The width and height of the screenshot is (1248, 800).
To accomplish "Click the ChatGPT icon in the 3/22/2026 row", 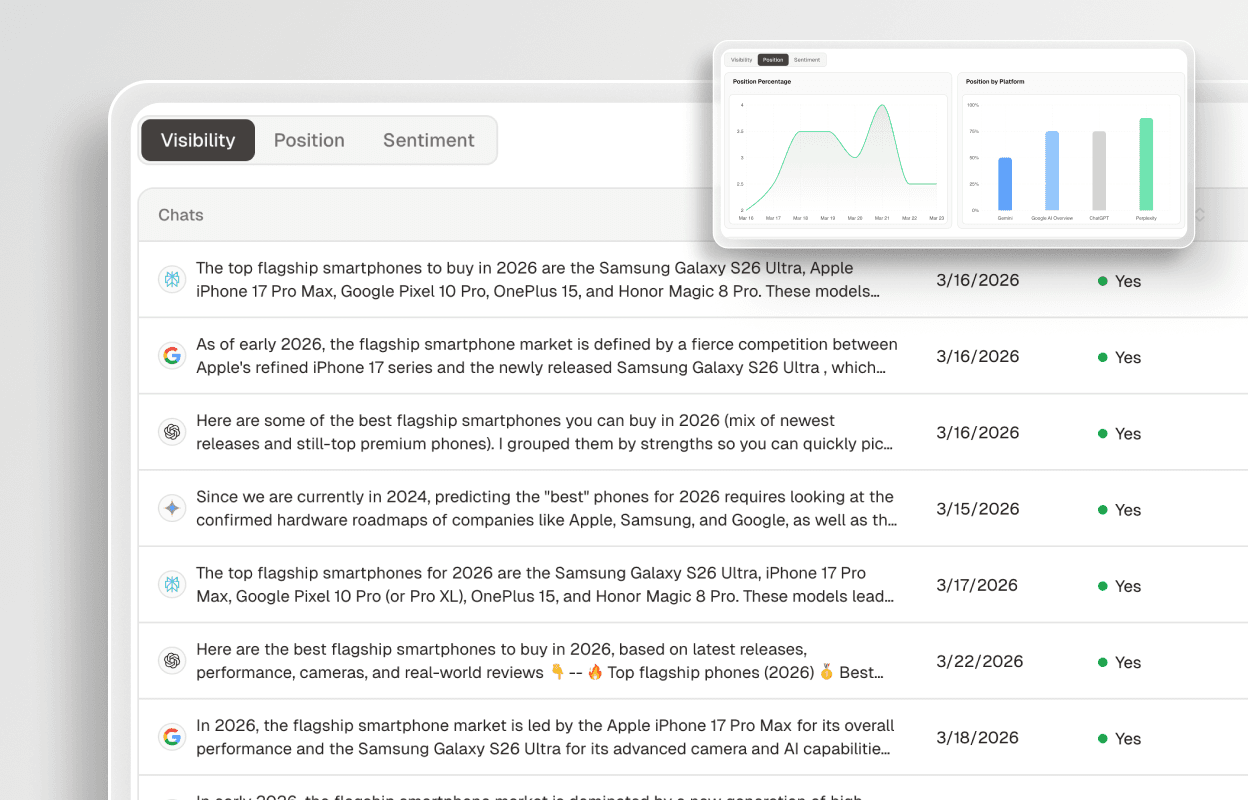I will tap(172, 661).
